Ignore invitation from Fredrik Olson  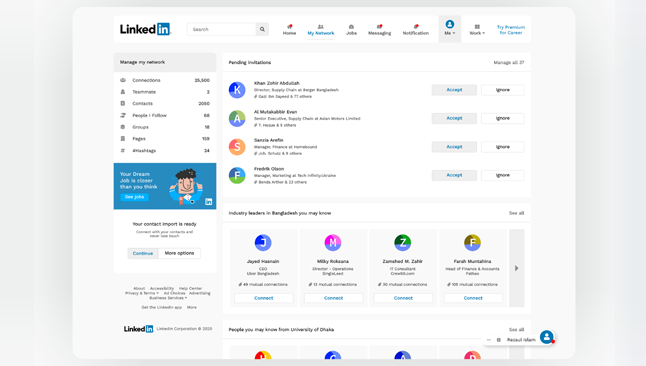coord(503,175)
